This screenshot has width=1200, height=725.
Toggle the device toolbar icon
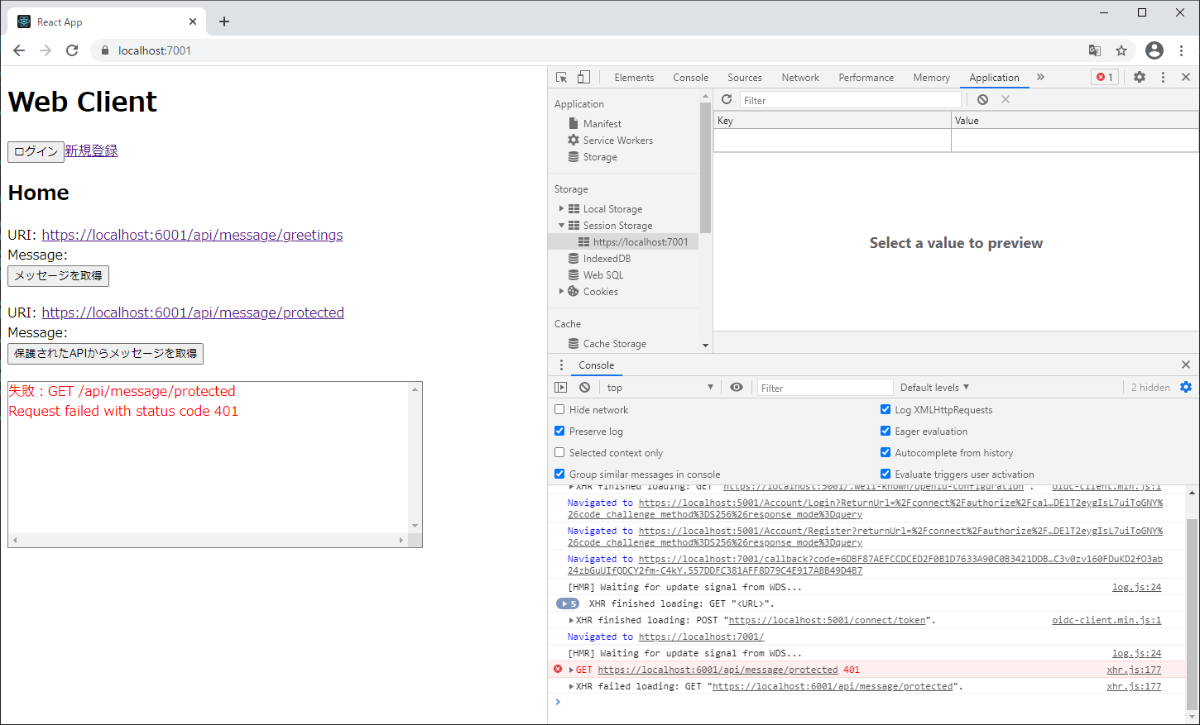(x=583, y=77)
